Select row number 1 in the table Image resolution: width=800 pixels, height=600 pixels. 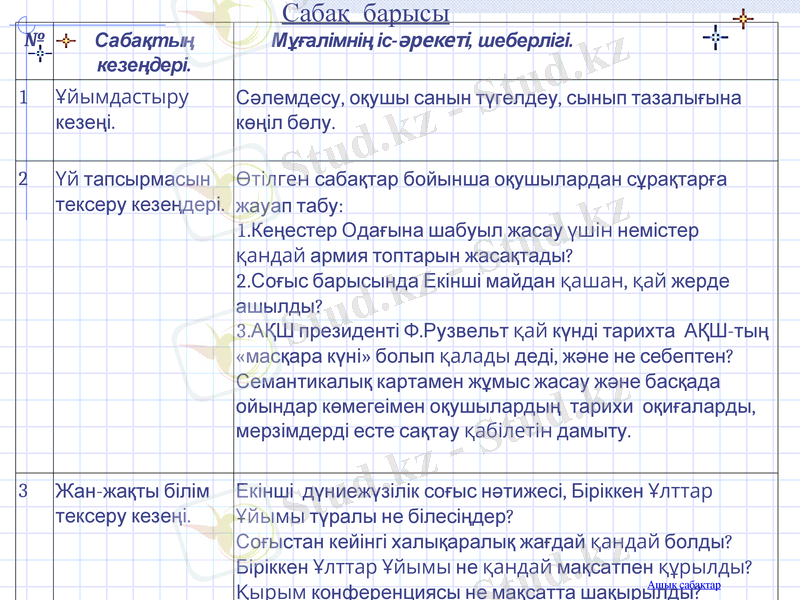coord(22,97)
